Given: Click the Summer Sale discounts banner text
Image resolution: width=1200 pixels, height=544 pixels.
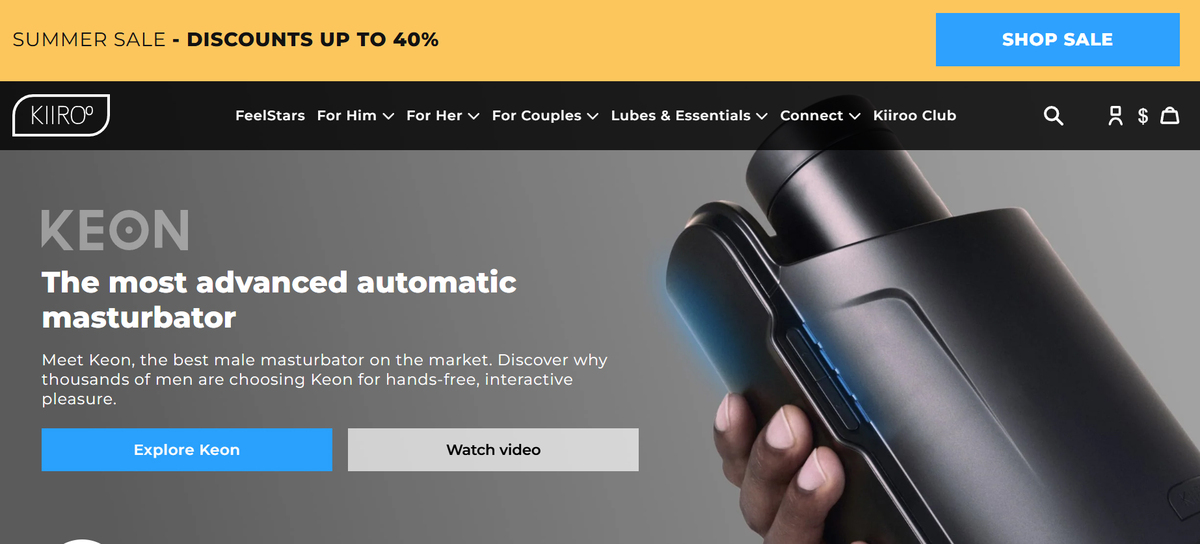Looking at the screenshot, I should pyautogui.click(x=225, y=40).
